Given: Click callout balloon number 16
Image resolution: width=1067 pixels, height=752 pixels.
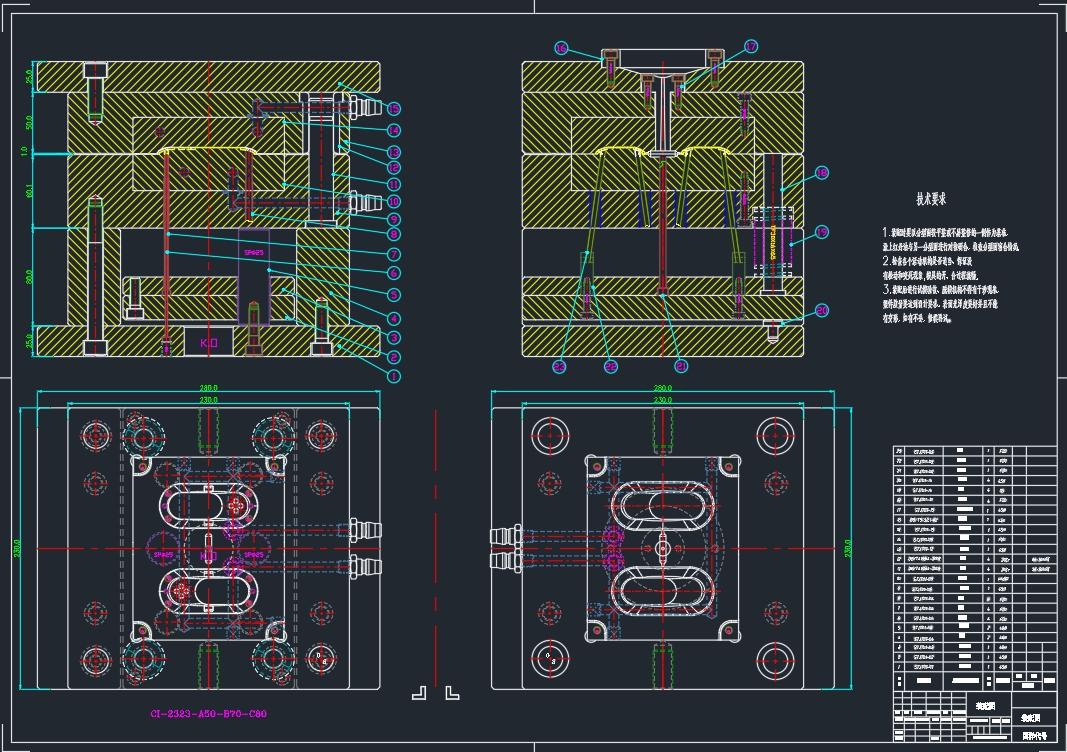Looking at the screenshot, I should click(x=561, y=48).
